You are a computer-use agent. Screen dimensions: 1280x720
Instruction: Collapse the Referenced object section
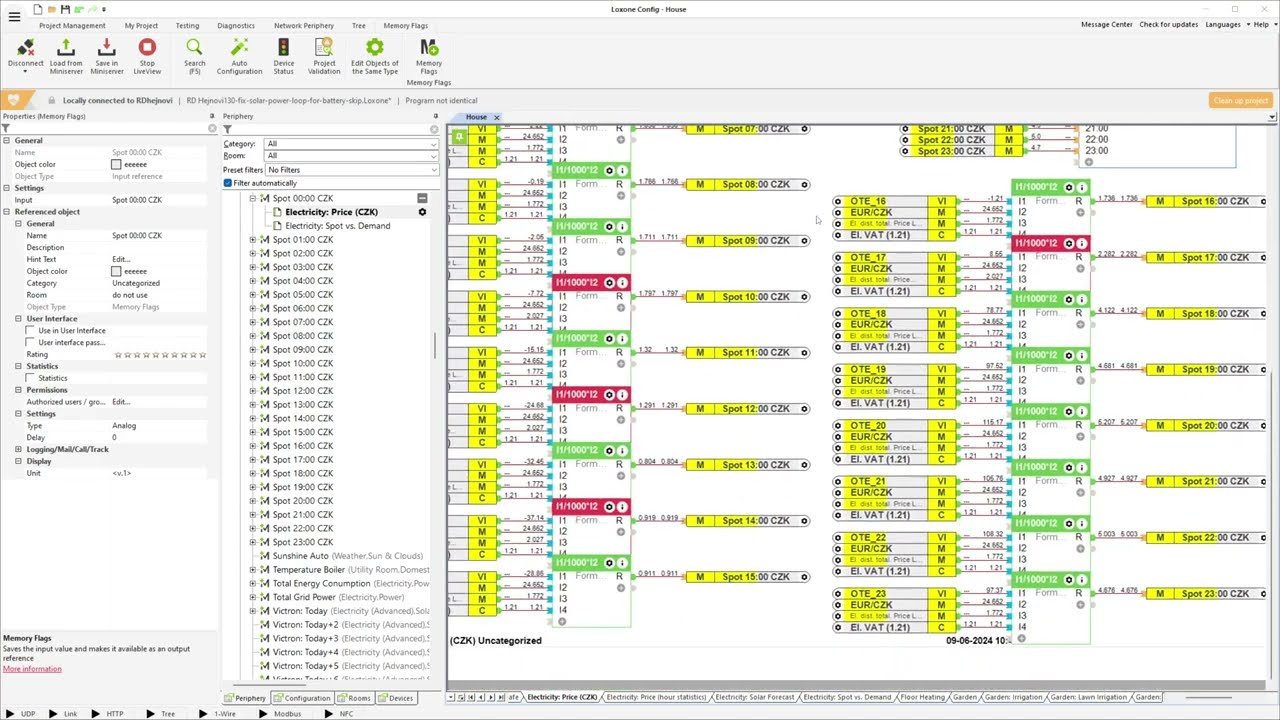click(x=6, y=212)
